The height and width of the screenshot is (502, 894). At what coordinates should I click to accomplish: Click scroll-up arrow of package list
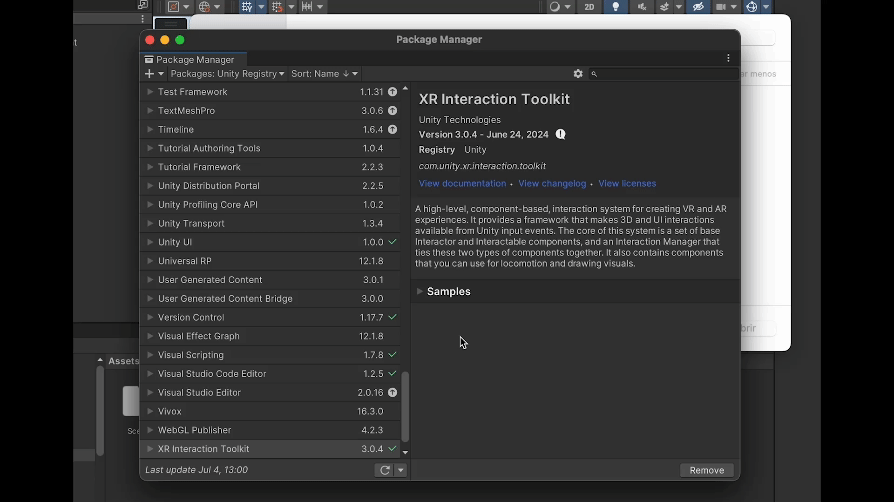click(405, 88)
